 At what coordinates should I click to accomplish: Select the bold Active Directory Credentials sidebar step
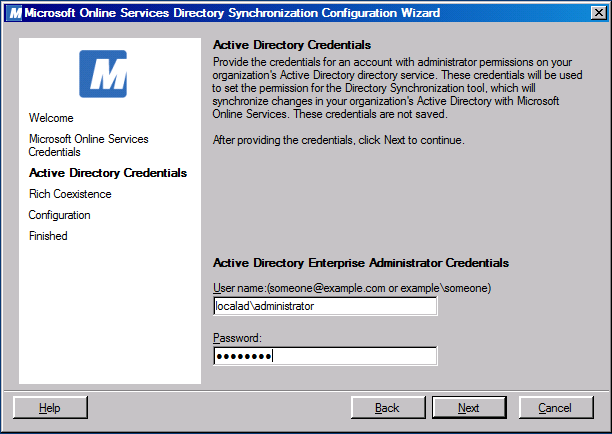(107, 173)
